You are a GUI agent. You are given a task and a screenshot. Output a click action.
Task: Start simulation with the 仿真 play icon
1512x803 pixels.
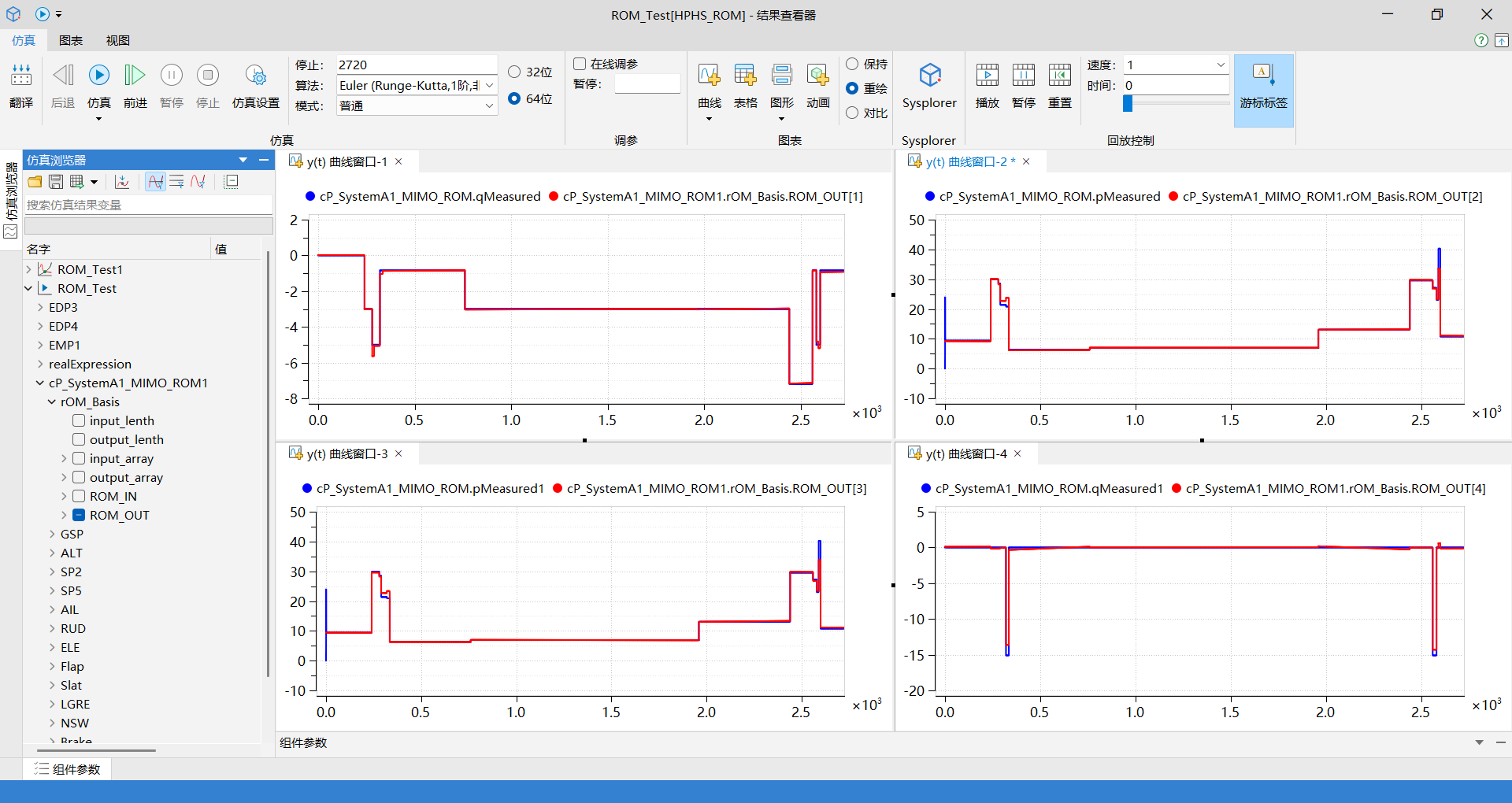point(99,76)
